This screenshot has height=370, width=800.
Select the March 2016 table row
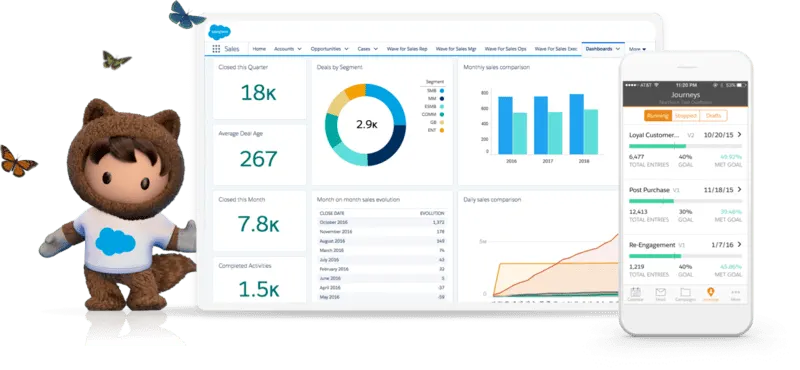[382, 251]
